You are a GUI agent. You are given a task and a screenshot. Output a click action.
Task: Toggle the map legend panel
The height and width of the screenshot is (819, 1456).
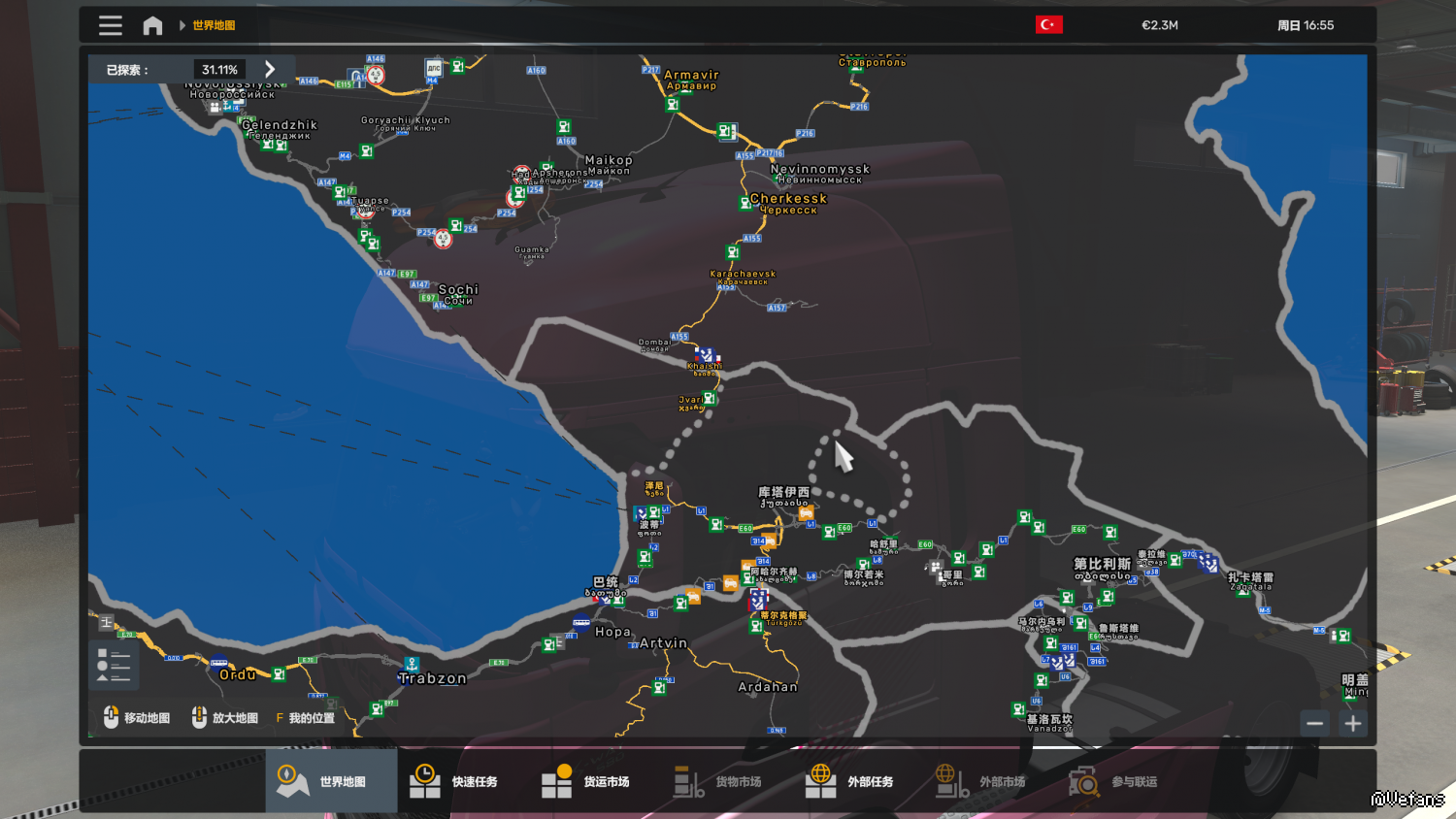pyautogui.click(x=114, y=665)
